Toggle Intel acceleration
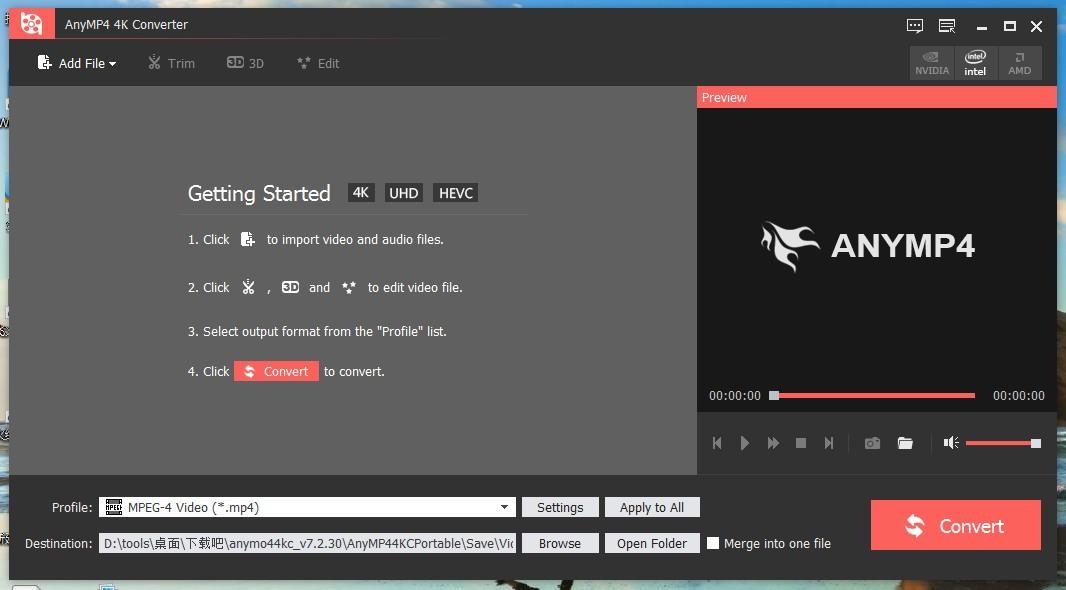 [x=975, y=63]
